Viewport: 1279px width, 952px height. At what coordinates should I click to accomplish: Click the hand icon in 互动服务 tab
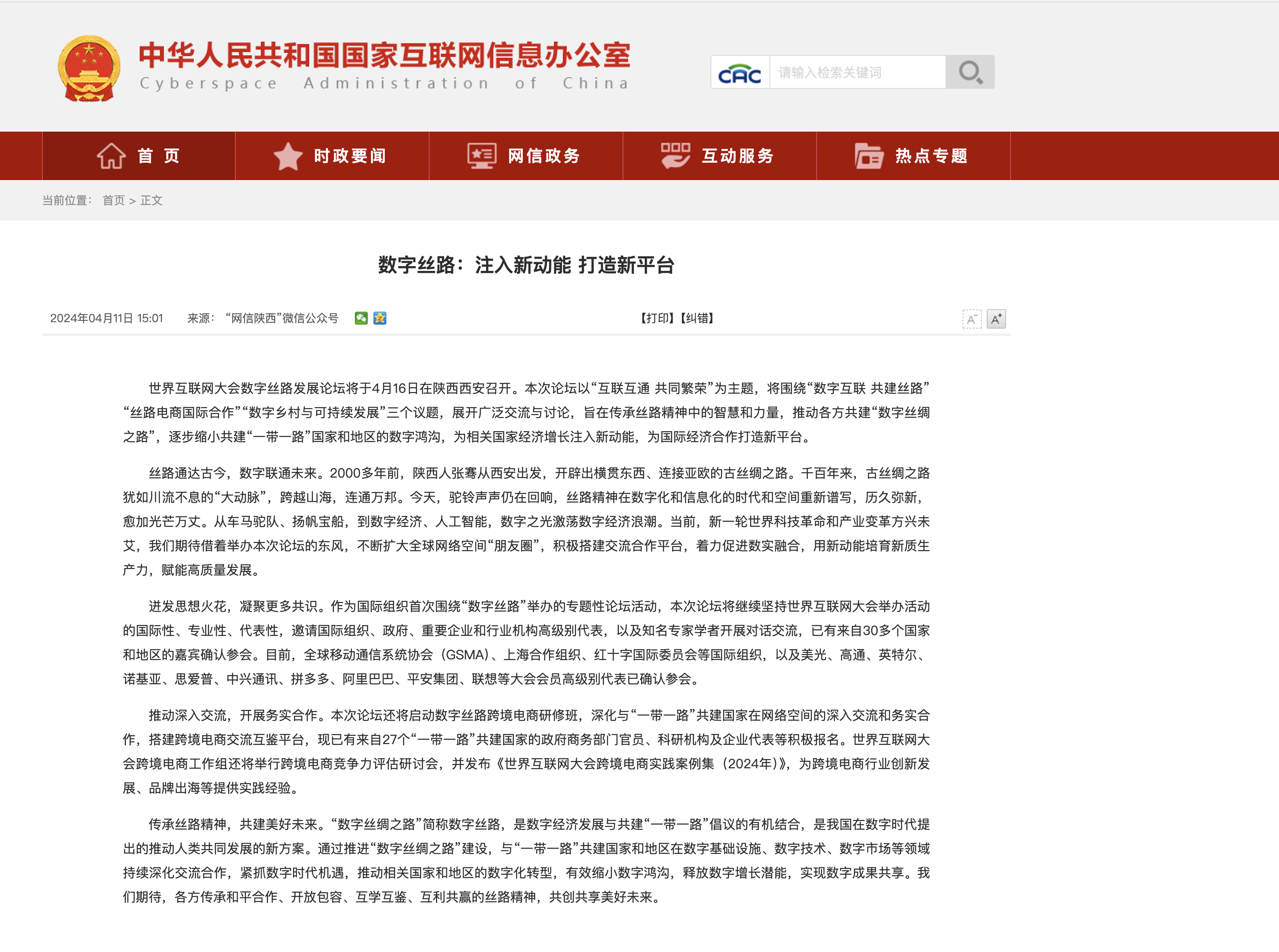[675, 155]
